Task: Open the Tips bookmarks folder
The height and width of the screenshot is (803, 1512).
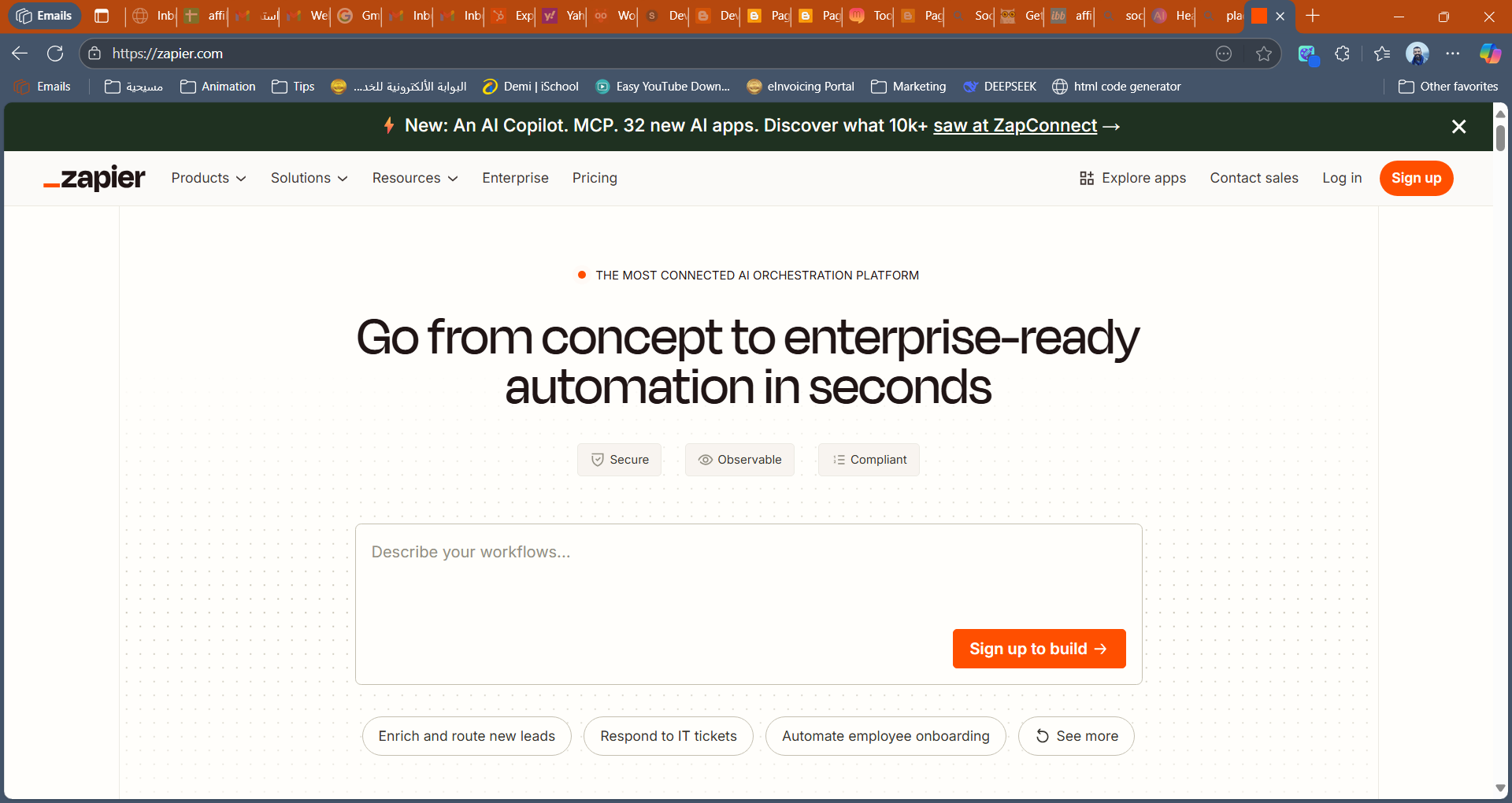Action: 293,87
